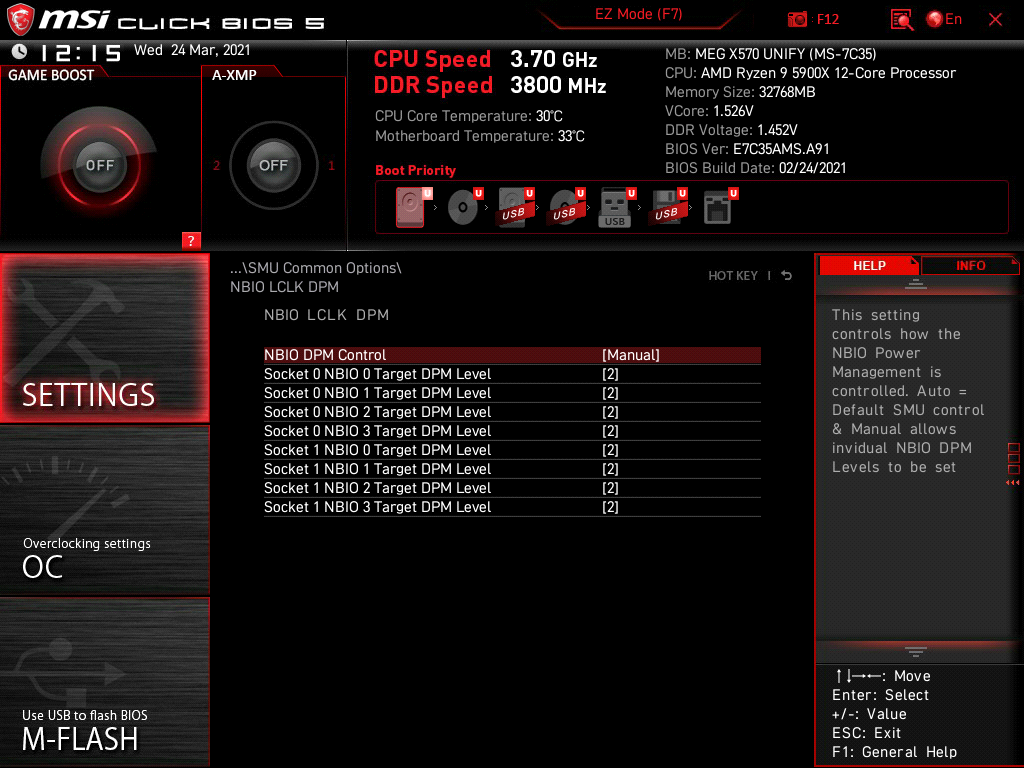Click the DDR Speed 3800 MHz readout

(490, 86)
